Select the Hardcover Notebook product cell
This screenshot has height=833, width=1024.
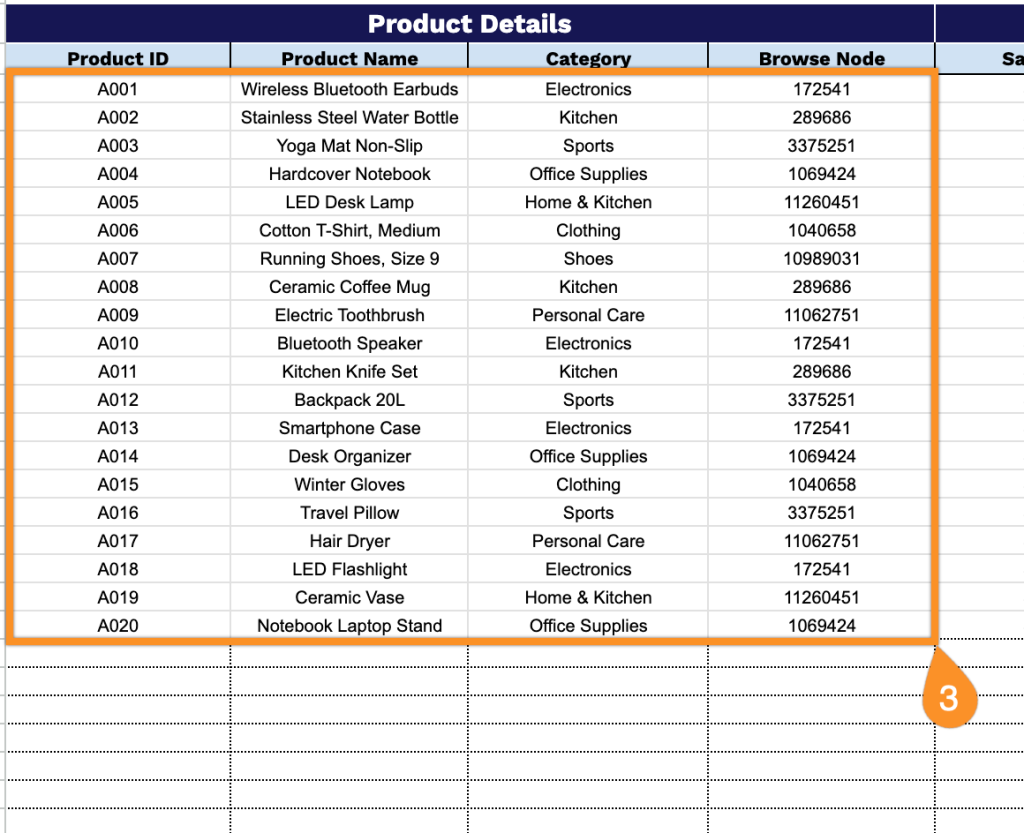tap(349, 174)
